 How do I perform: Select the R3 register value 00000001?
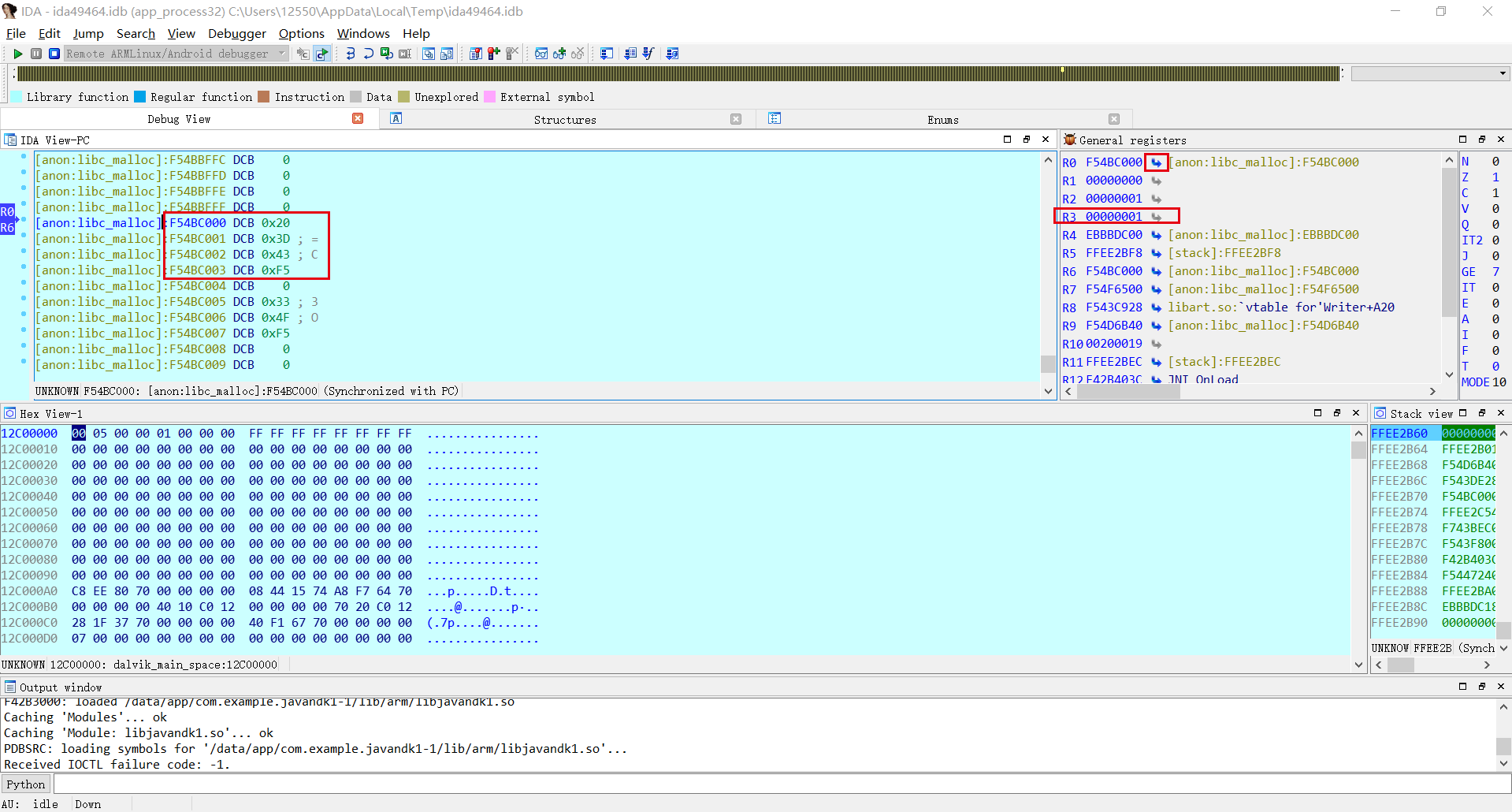pos(1113,217)
